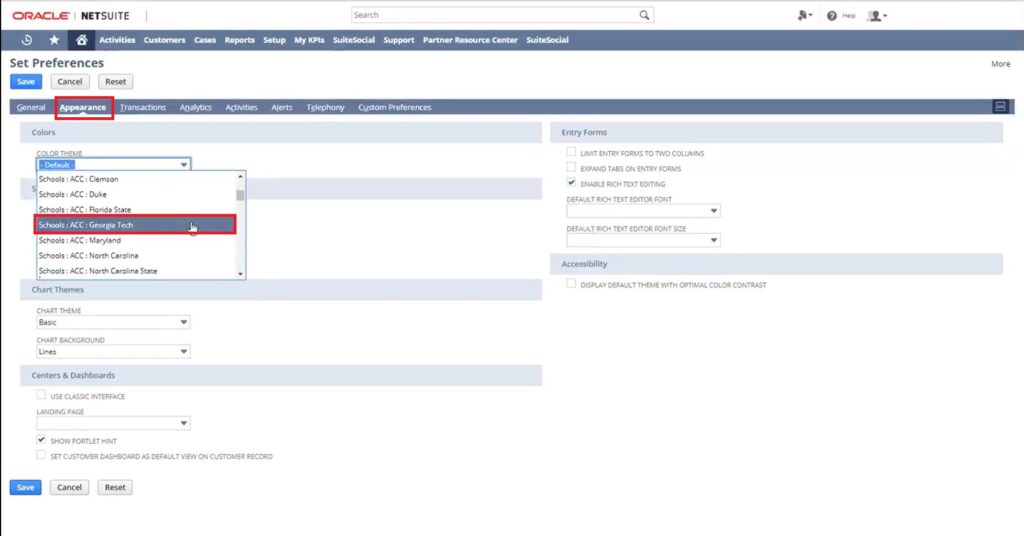Switch to the Activities subtab

pyautogui.click(x=241, y=107)
